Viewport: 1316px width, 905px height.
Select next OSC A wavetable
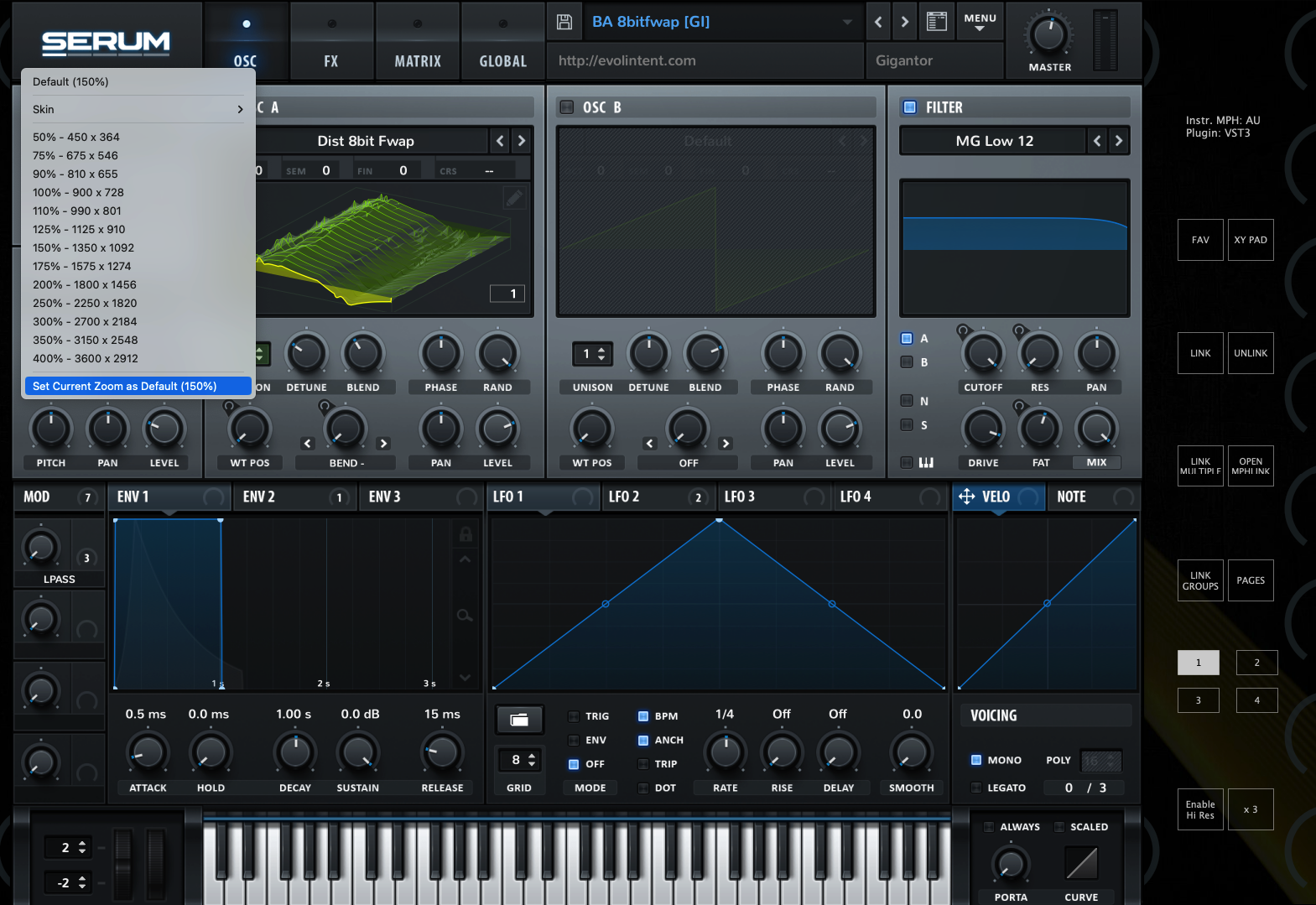[521, 141]
